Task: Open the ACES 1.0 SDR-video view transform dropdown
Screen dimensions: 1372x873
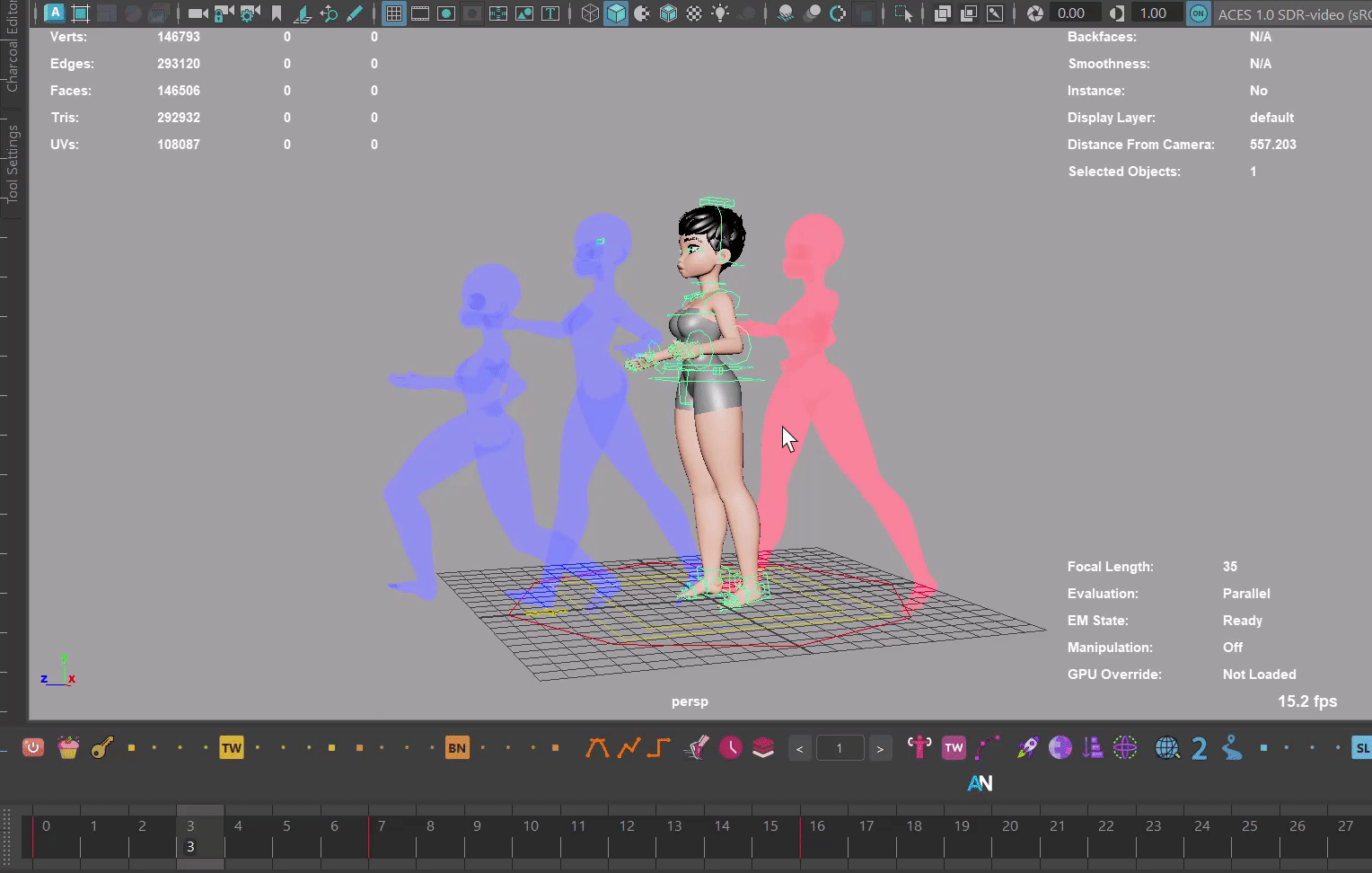Action: pos(1294,14)
